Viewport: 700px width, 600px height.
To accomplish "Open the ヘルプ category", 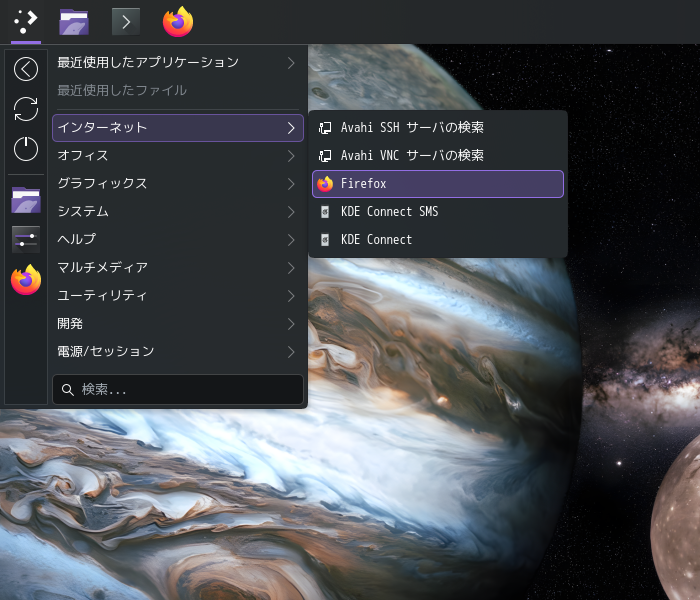I will coord(178,240).
